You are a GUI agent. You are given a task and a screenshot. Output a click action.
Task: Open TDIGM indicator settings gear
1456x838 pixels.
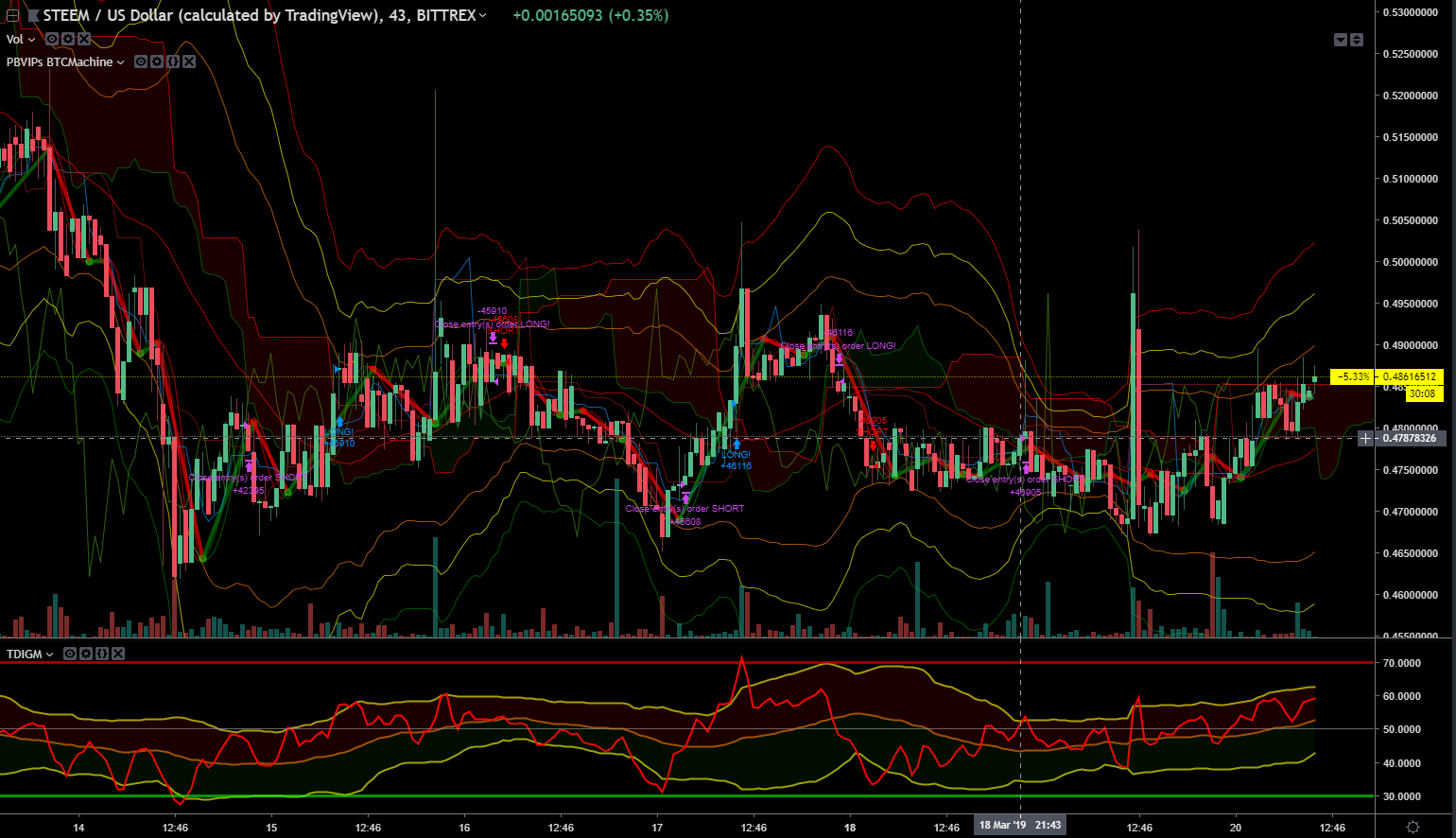coord(86,654)
